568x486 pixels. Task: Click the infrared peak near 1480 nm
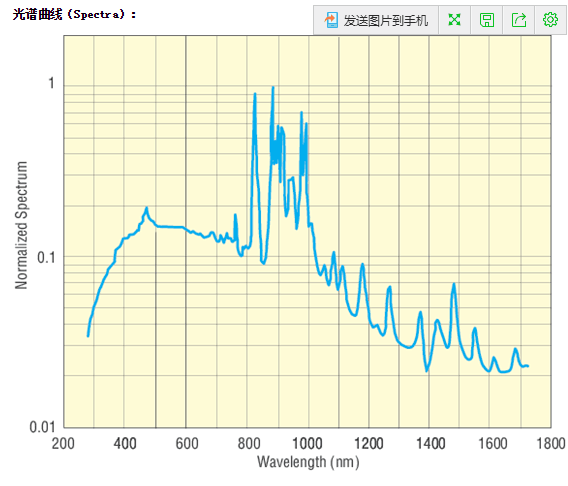[x=454, y=285]
